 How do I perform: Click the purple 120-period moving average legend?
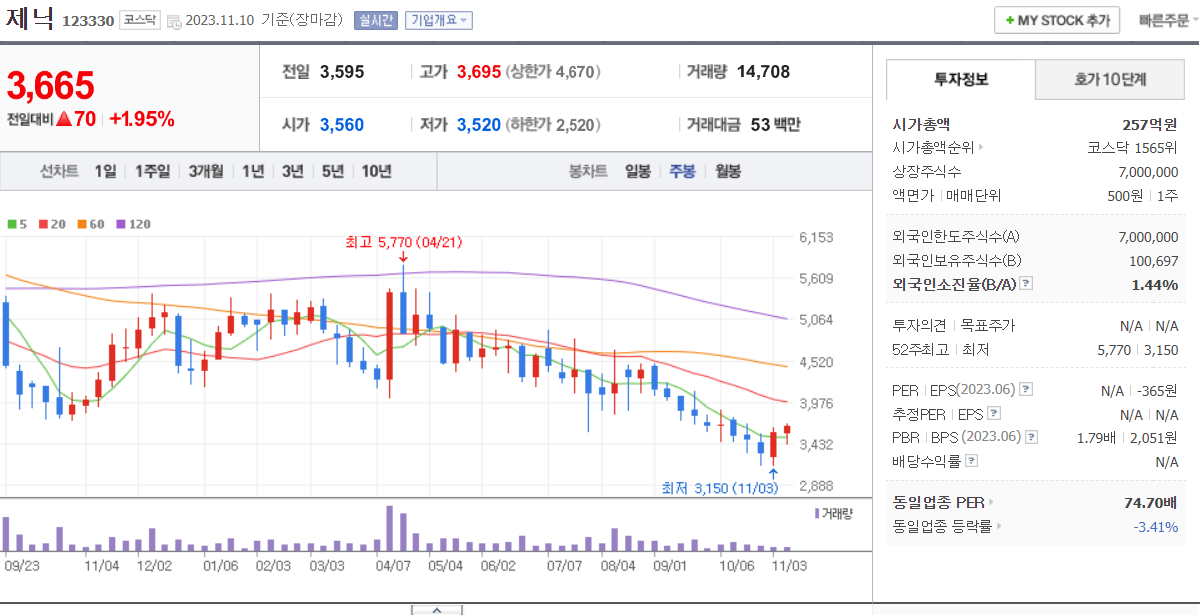tap(133, 224)
